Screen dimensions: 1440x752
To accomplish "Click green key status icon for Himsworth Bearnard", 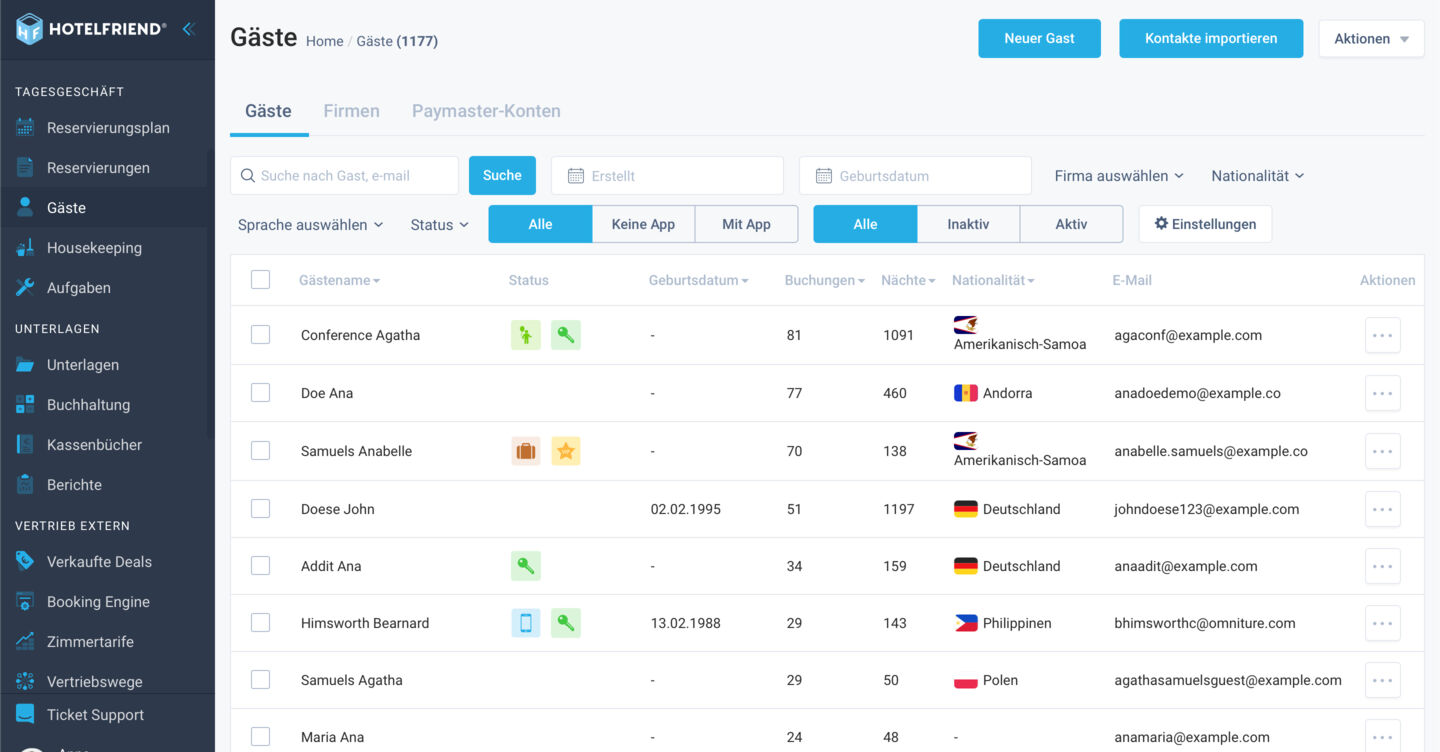I will coord(566,623).
